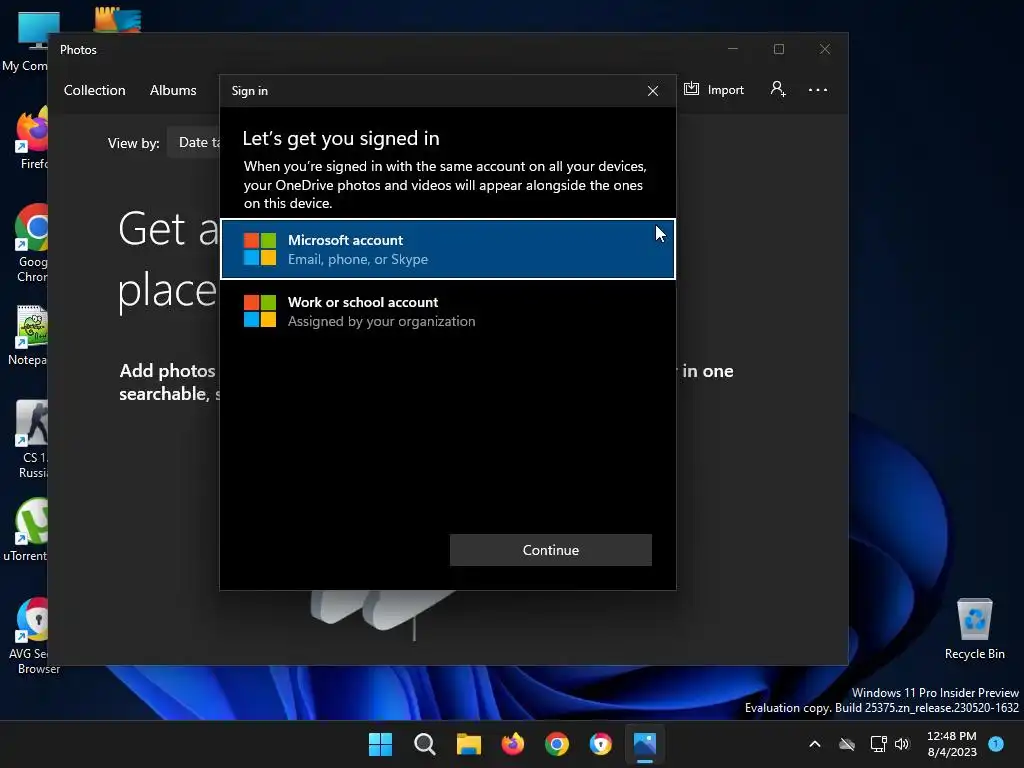Open the Collection tab in Photos
Screen dimensions: 1024x768
coord(94,90)
